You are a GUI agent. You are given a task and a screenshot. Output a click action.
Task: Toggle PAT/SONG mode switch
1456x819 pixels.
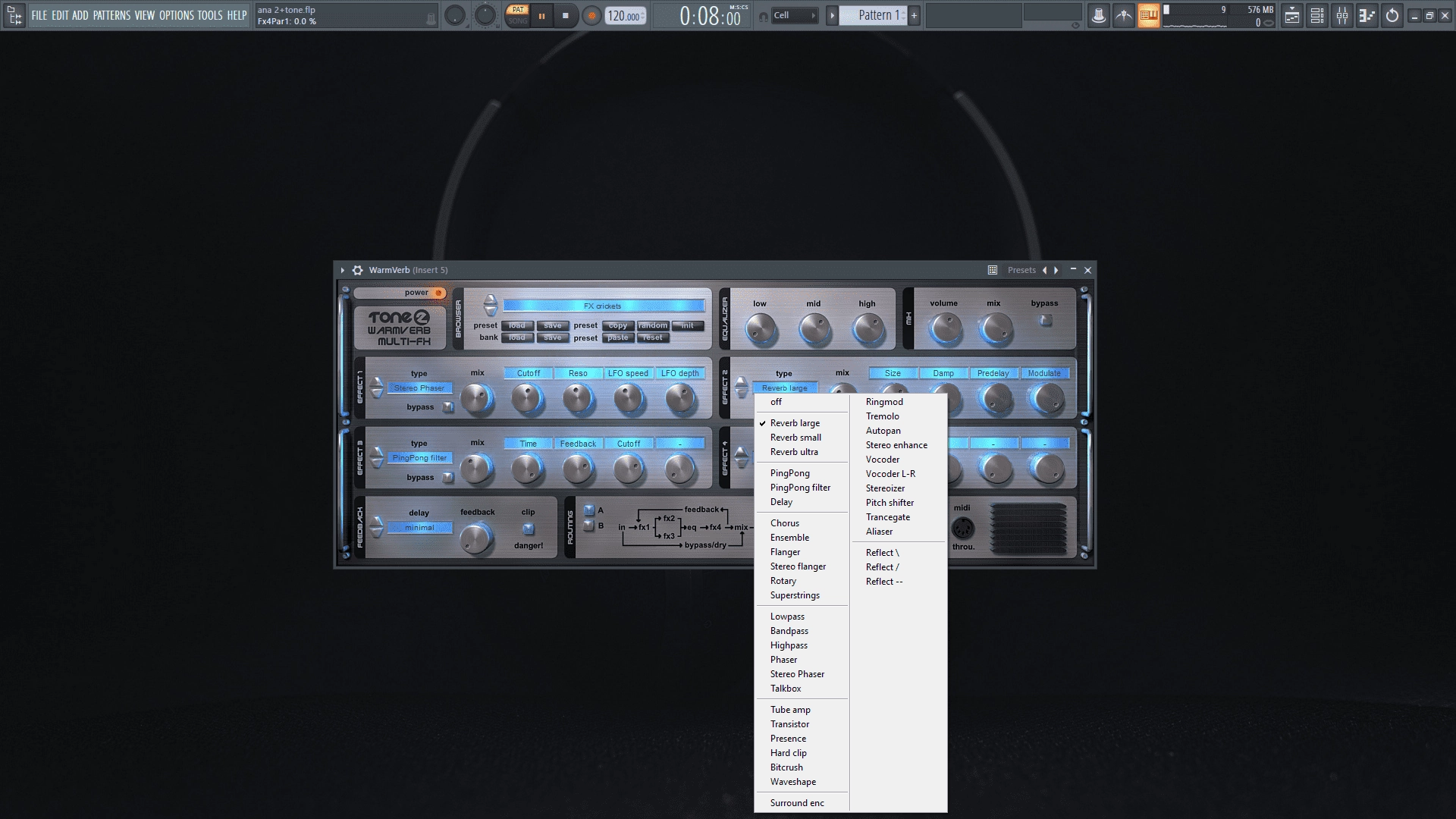pyautogui.click(x=518, y=15)
